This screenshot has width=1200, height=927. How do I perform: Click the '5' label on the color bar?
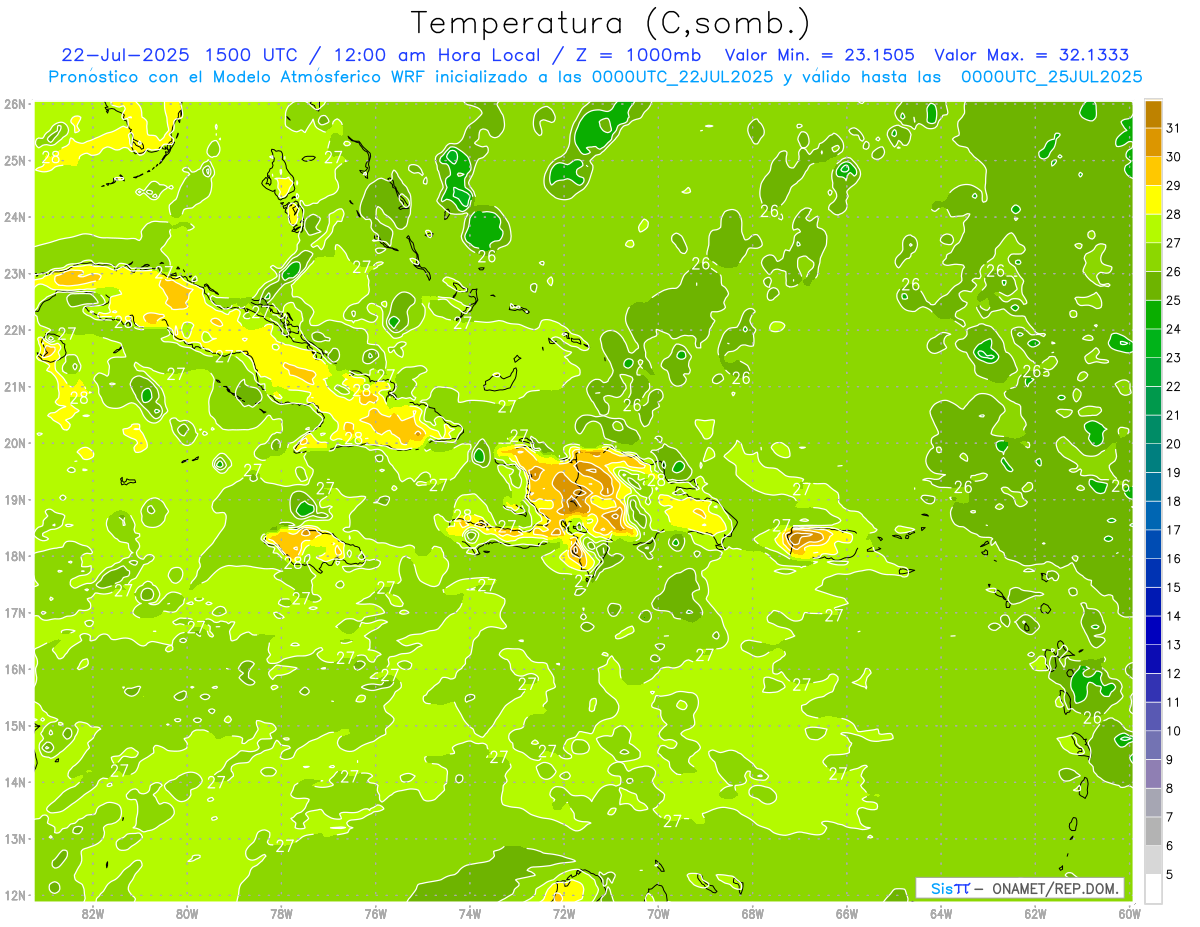pyautogui.click(x=1171, y=874)
